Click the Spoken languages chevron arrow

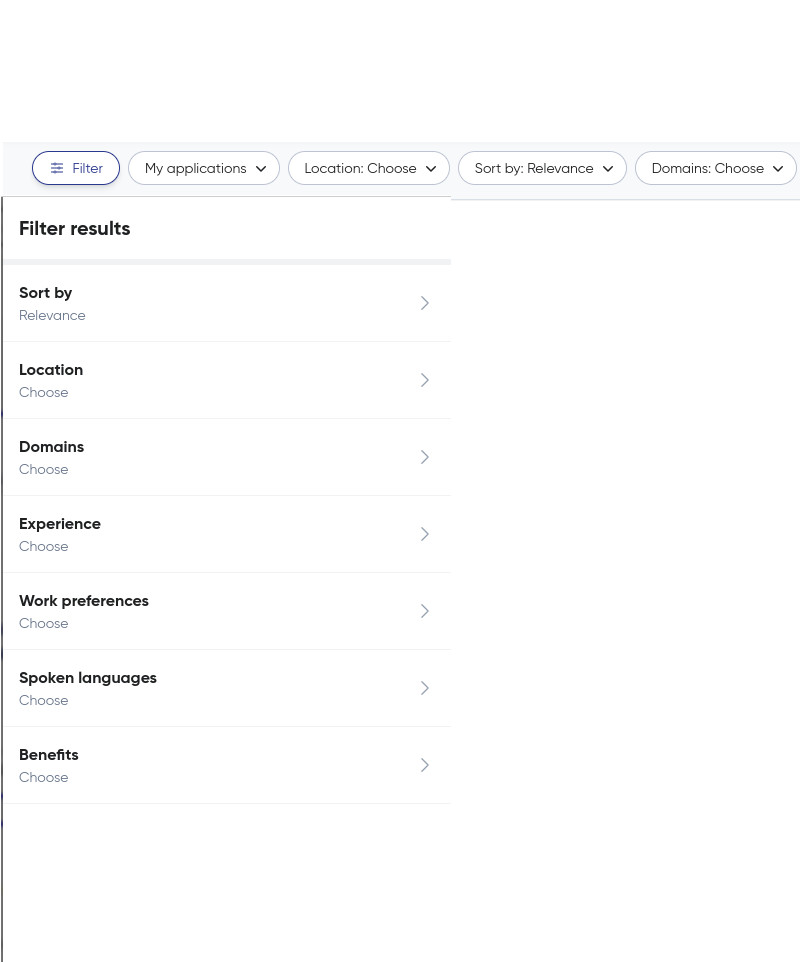425,688
